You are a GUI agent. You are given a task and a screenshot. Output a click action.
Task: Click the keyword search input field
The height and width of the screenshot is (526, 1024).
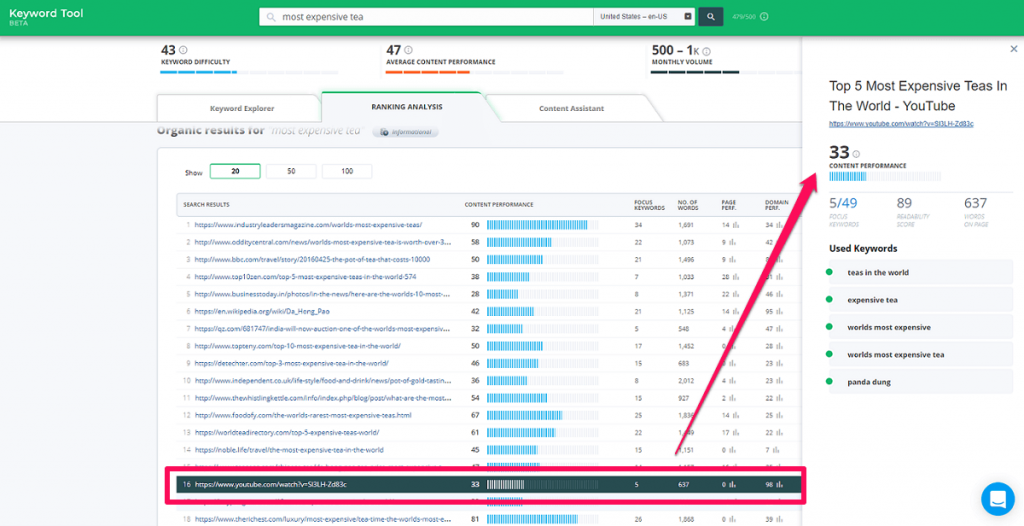tap(426, 16)
